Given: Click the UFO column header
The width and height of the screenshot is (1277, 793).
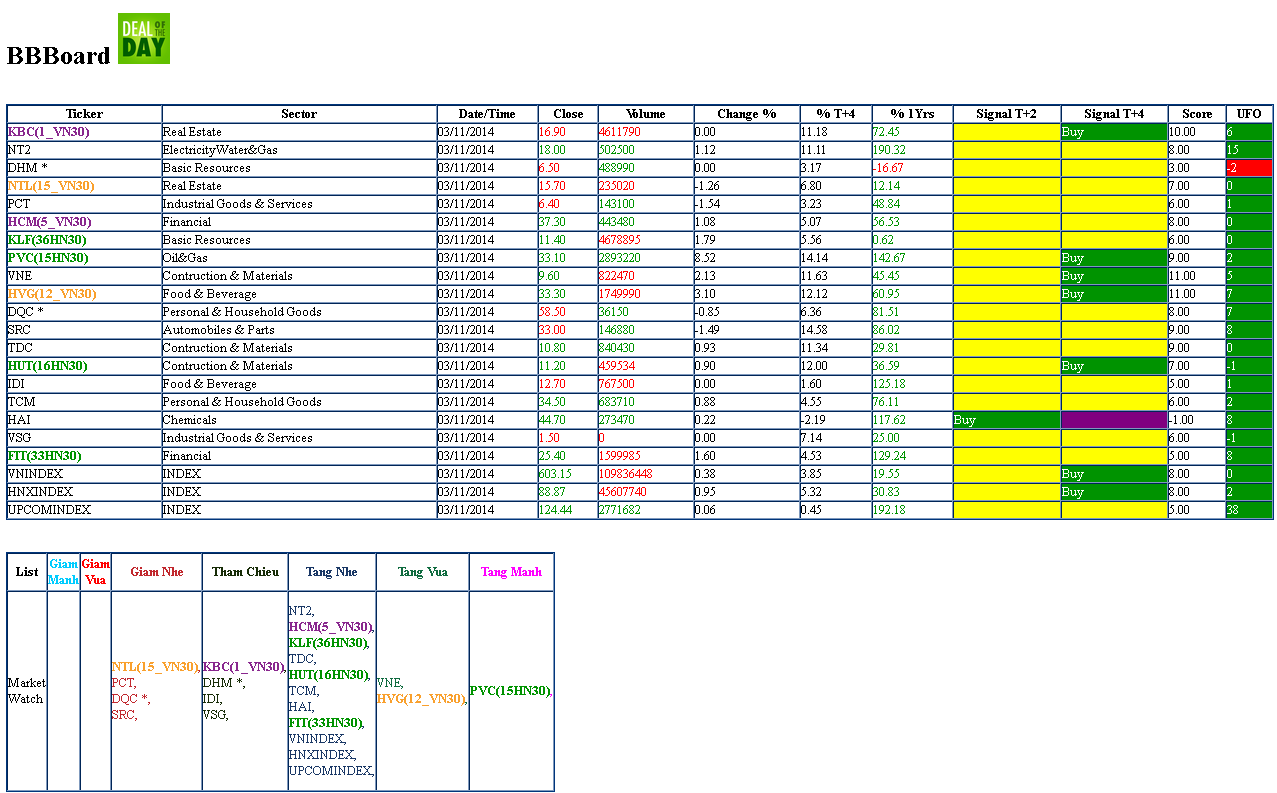Looking at the screenshot, I should coord(1249,114).
